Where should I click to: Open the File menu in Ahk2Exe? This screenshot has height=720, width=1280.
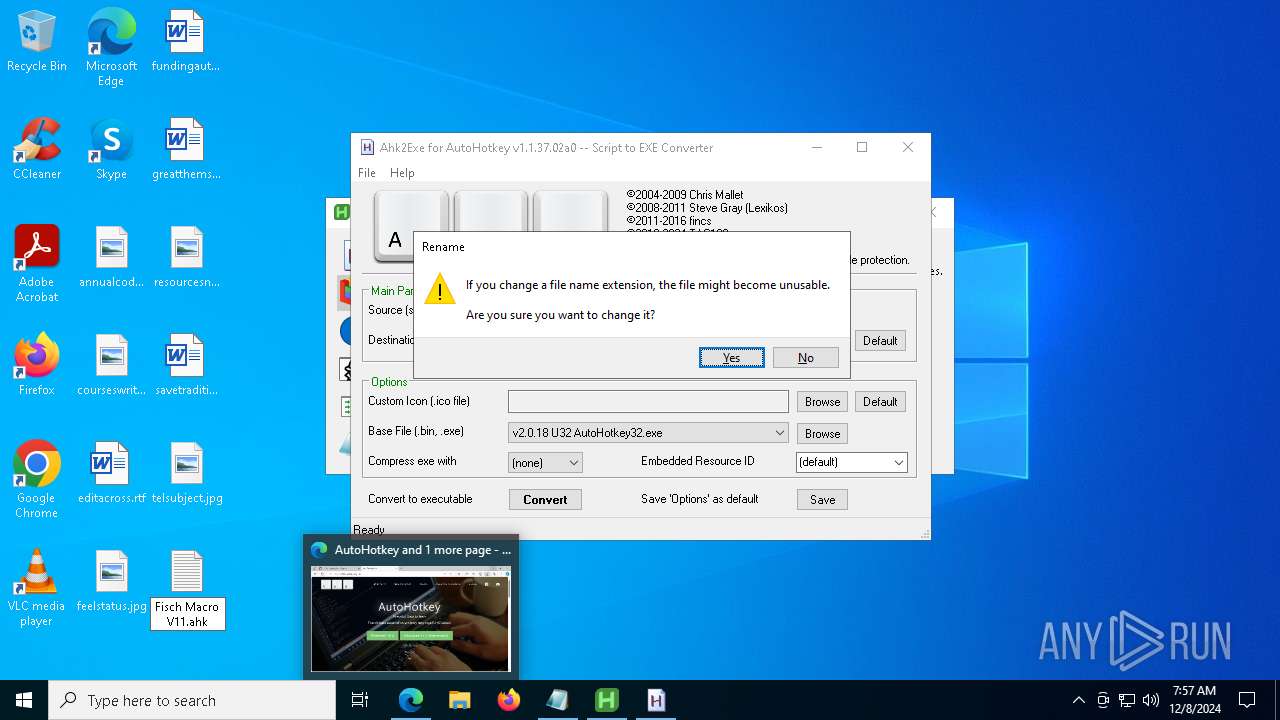(x=367, y=173)
